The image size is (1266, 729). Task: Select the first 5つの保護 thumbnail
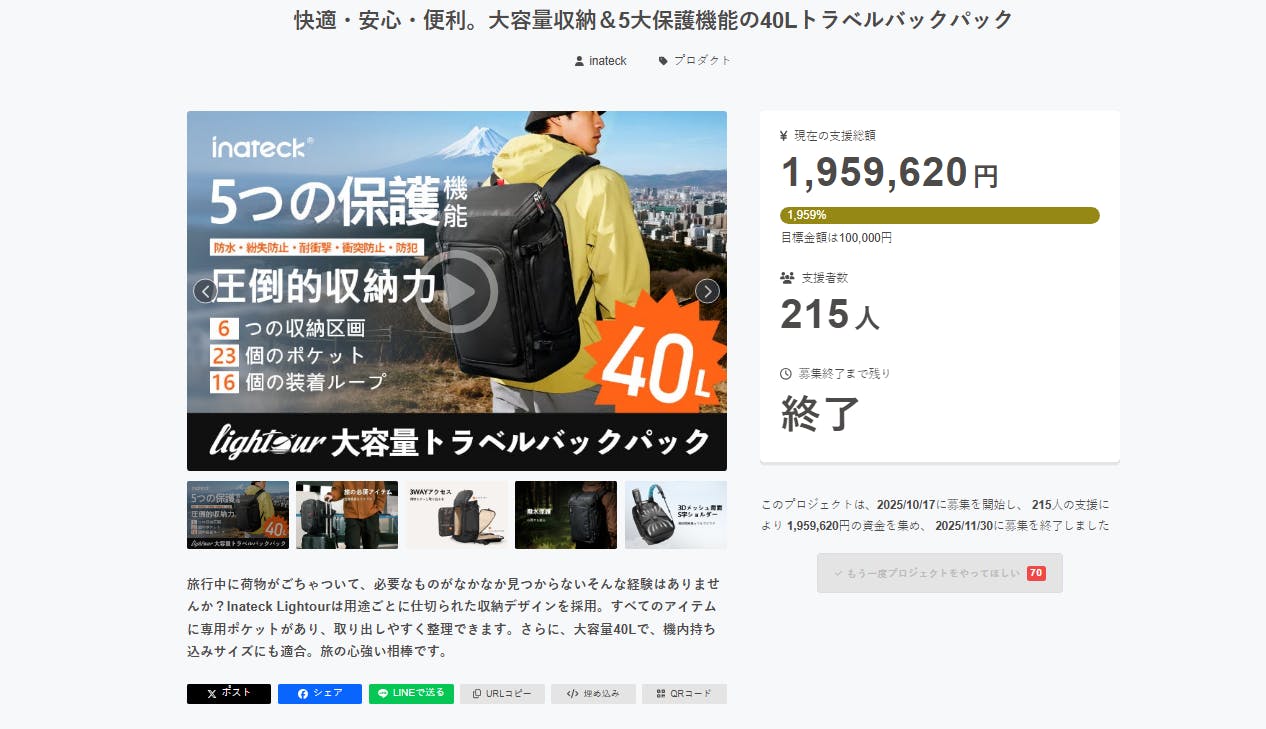click(238, 515)
